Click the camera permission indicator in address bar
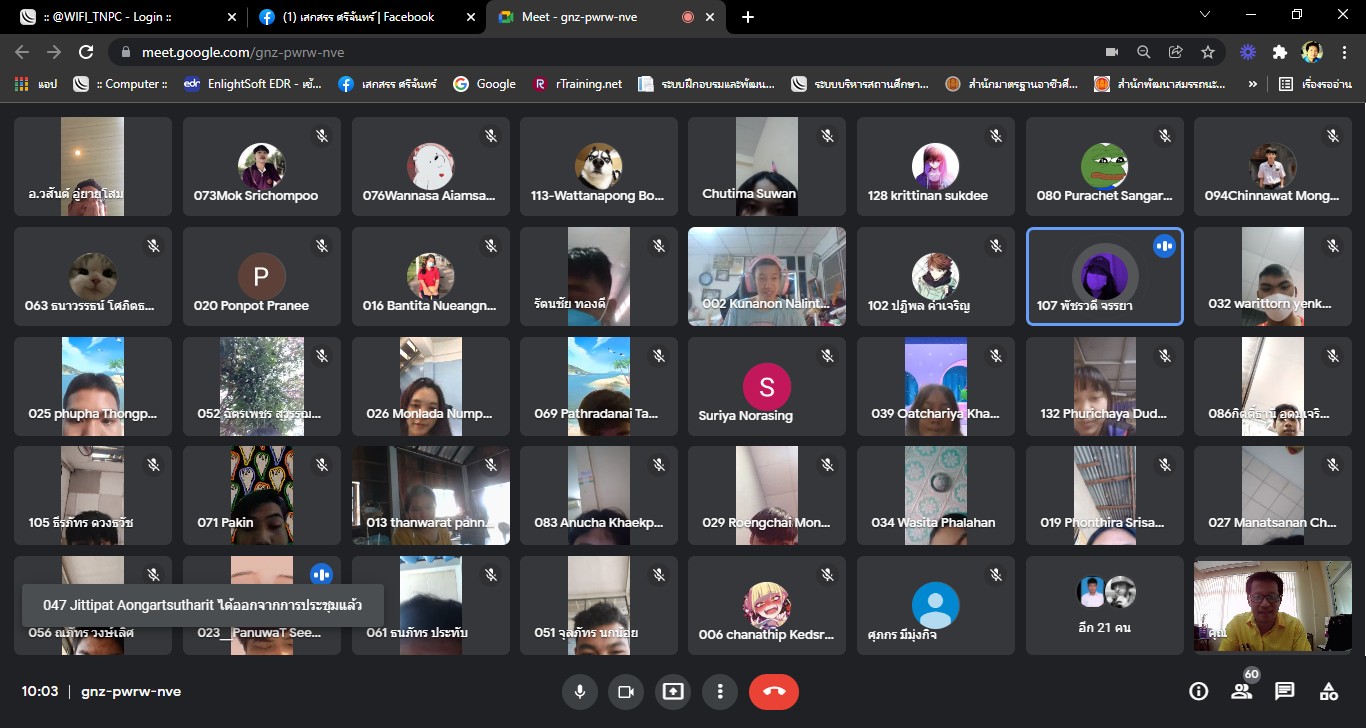Image resolution: width=1366 pixels, height=728 pixels. (x=1111, y=52)
